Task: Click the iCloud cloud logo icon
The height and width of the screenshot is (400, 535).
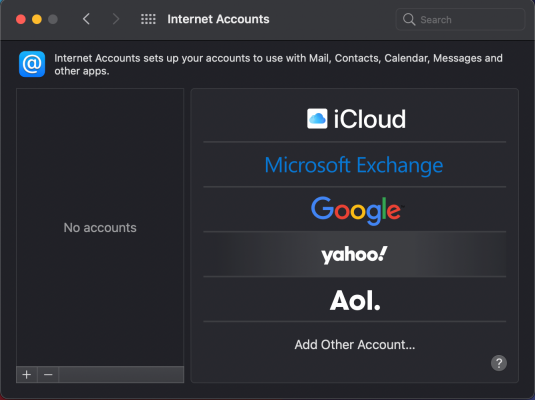Action: tap(317, 119)
